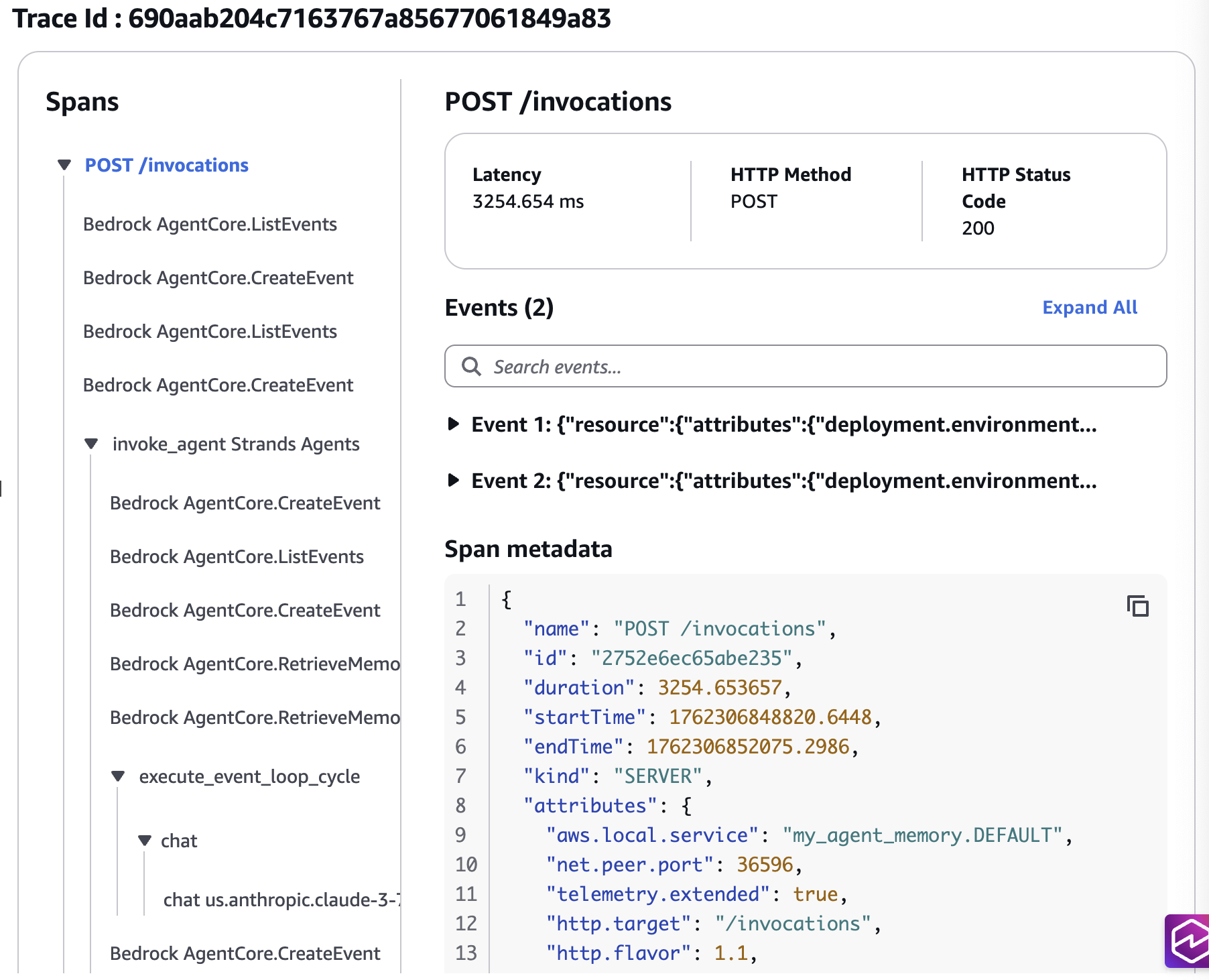Select the POST /invocations span
Image resolution: width=1209 pixels, height=980 pixels.
pyautogui.click(x=167, y=165)
